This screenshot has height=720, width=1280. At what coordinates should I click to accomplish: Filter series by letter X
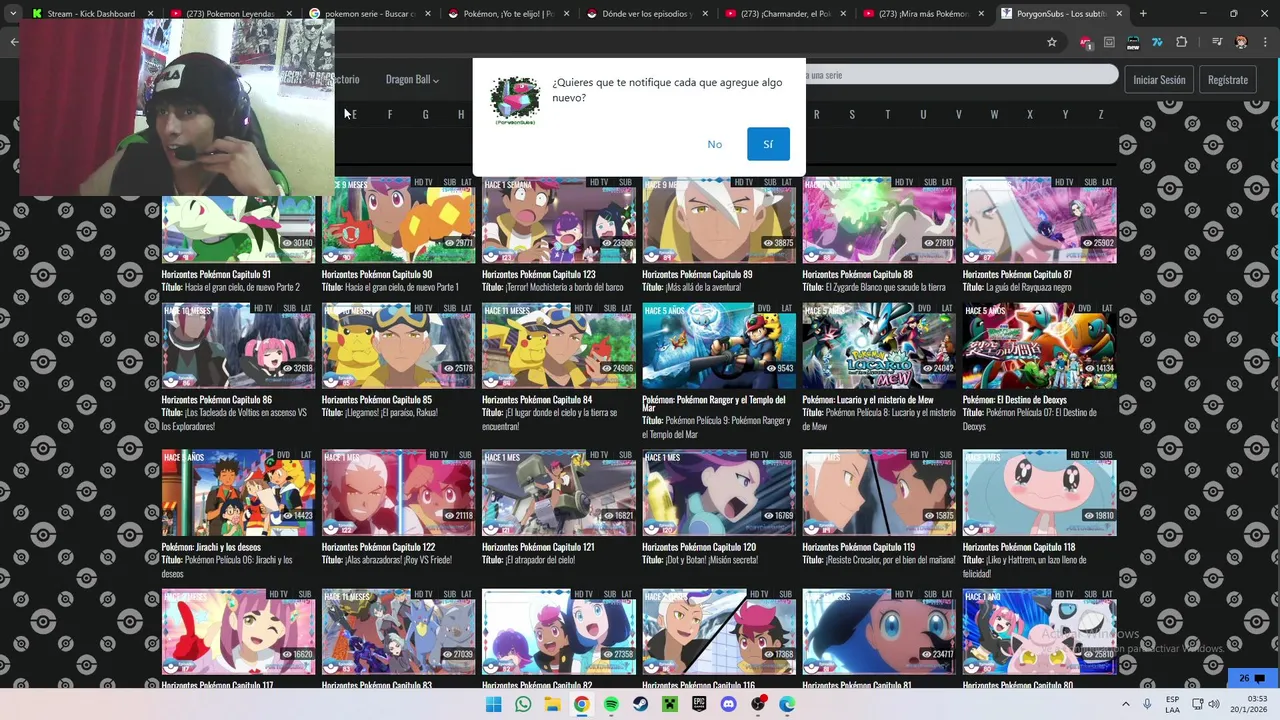pos(1030,115)
